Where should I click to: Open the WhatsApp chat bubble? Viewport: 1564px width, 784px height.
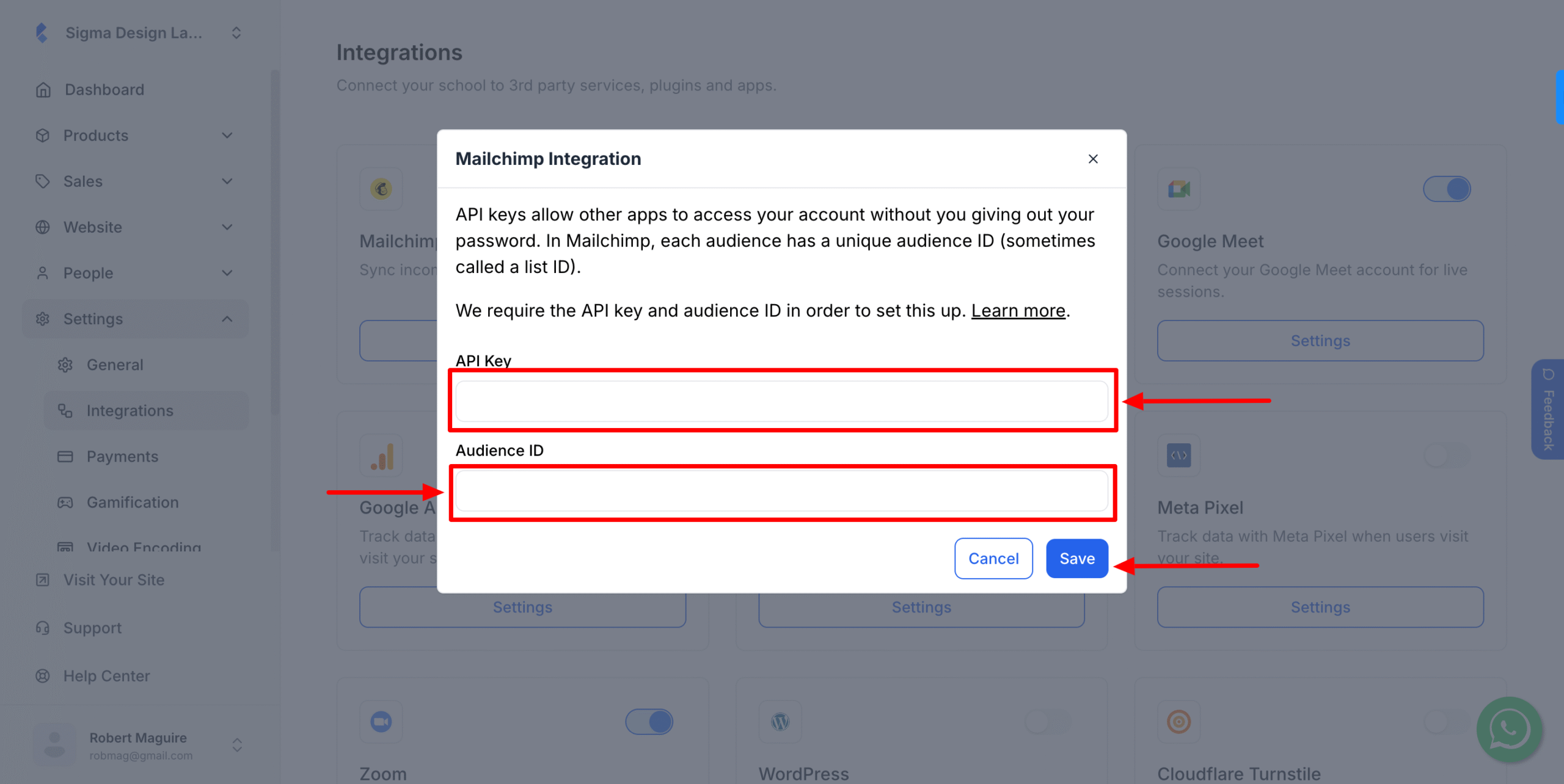click(x=1509, y=730)
